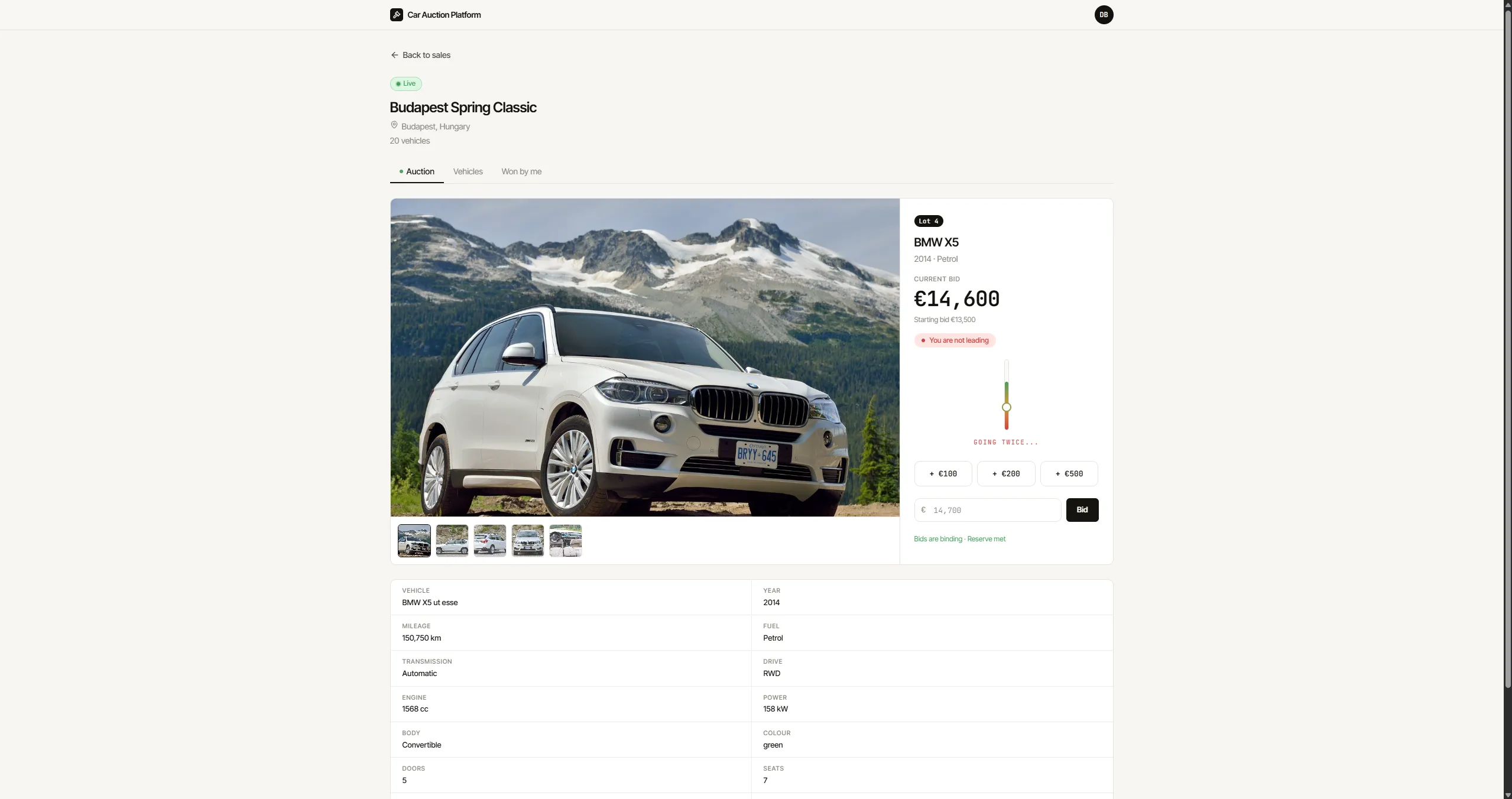Image resolution: width=1512 pixels, height=799 pixels.
Task: Click the Seats value 7
Action: (x=765, y=781)
